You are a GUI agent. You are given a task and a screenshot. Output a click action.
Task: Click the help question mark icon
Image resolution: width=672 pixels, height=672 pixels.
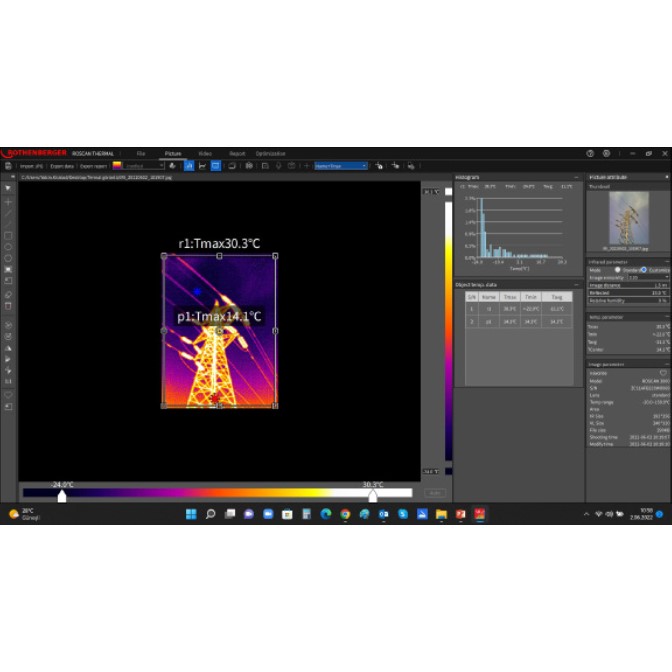[x=590, y=153]
